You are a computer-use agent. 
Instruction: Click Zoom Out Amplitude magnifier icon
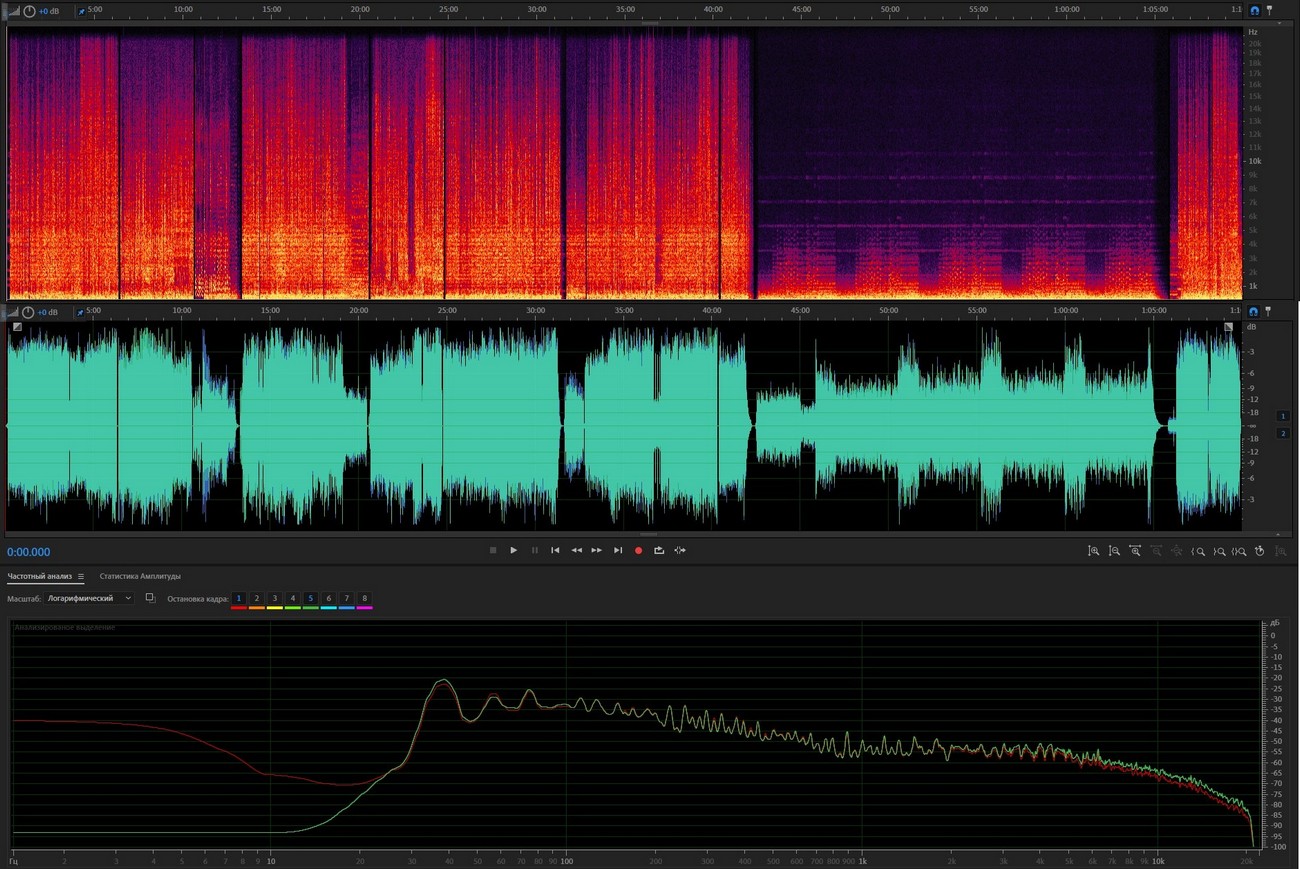click(1114, 551)
